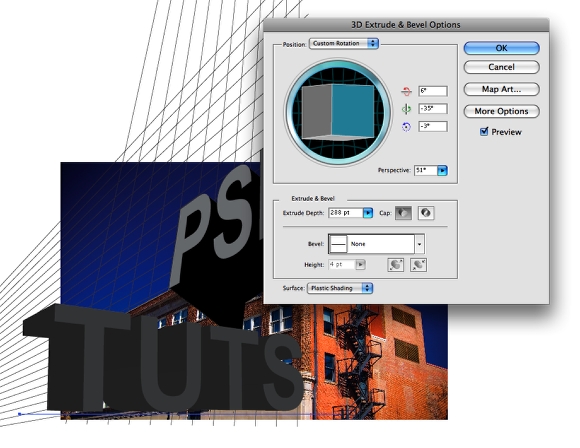
Task: Click the X-axis rotation icon
Action: click(x=406, y=91)
